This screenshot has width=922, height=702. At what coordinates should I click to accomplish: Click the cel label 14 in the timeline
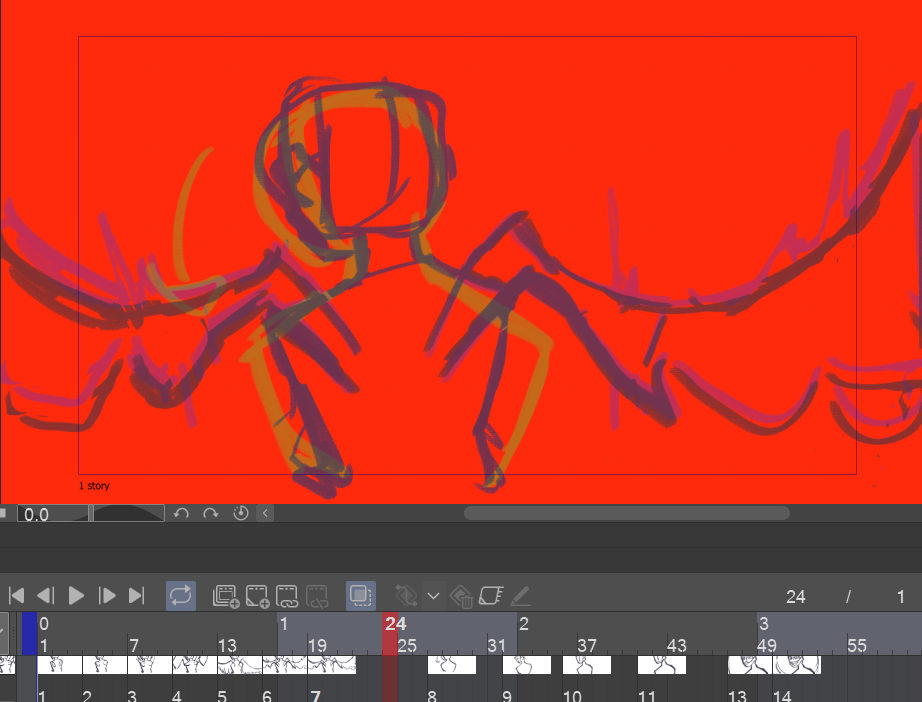(x=782, y=696)
